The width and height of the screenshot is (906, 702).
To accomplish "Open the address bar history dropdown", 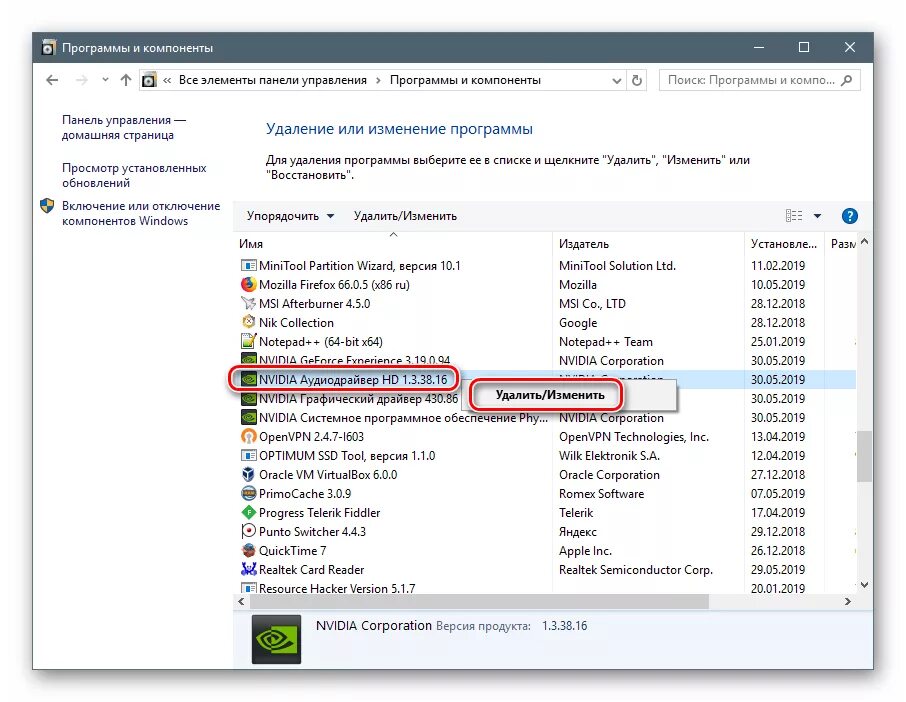I will coord(617,81).
